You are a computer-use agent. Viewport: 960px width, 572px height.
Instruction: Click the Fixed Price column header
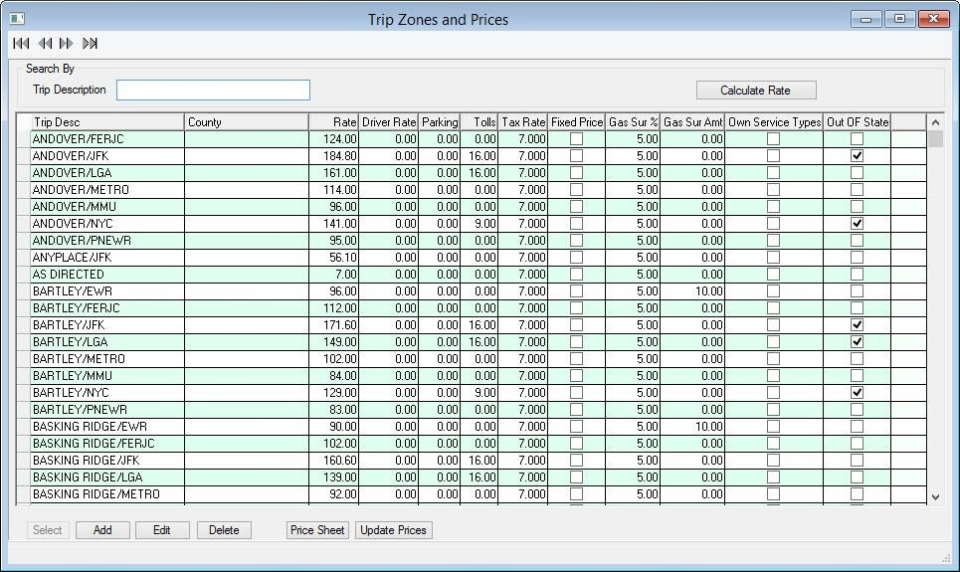coord(577,122)
